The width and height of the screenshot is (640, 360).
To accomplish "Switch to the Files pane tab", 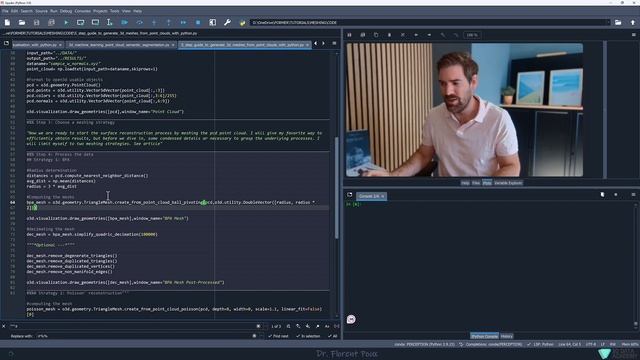I will [x=476, y=183].
